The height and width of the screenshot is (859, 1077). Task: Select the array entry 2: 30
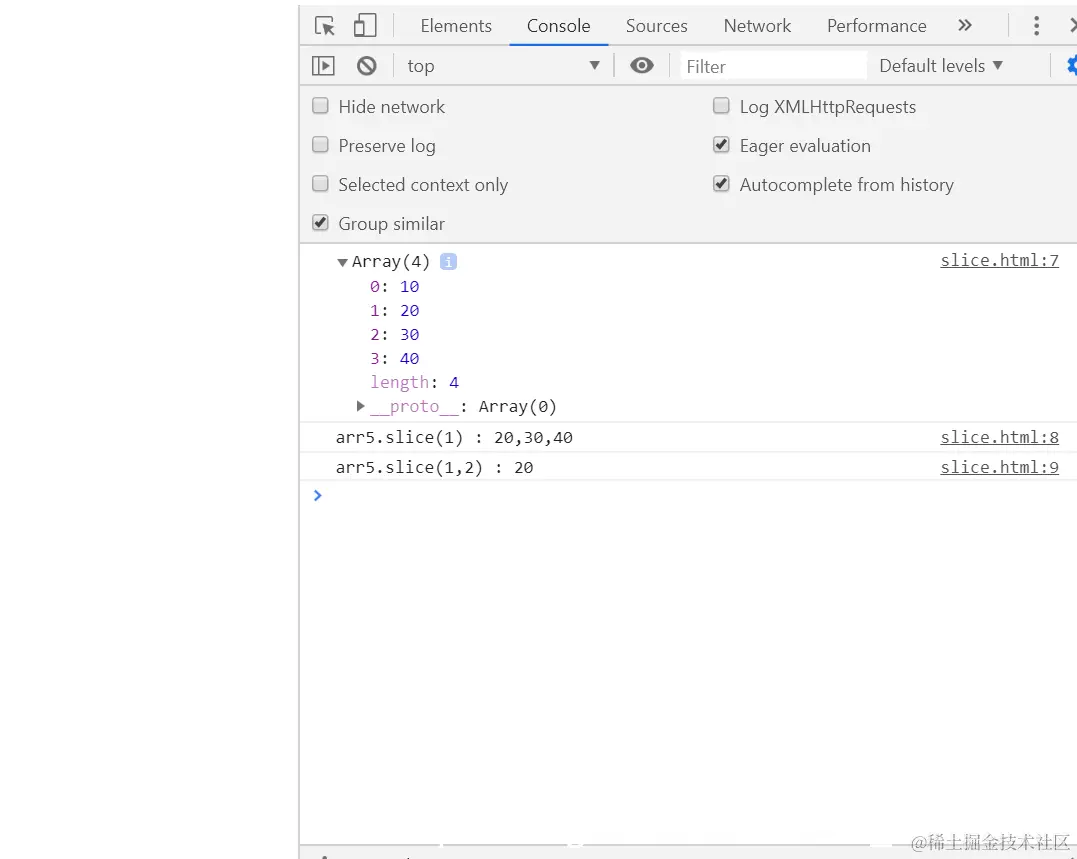[x=394, y=334]
